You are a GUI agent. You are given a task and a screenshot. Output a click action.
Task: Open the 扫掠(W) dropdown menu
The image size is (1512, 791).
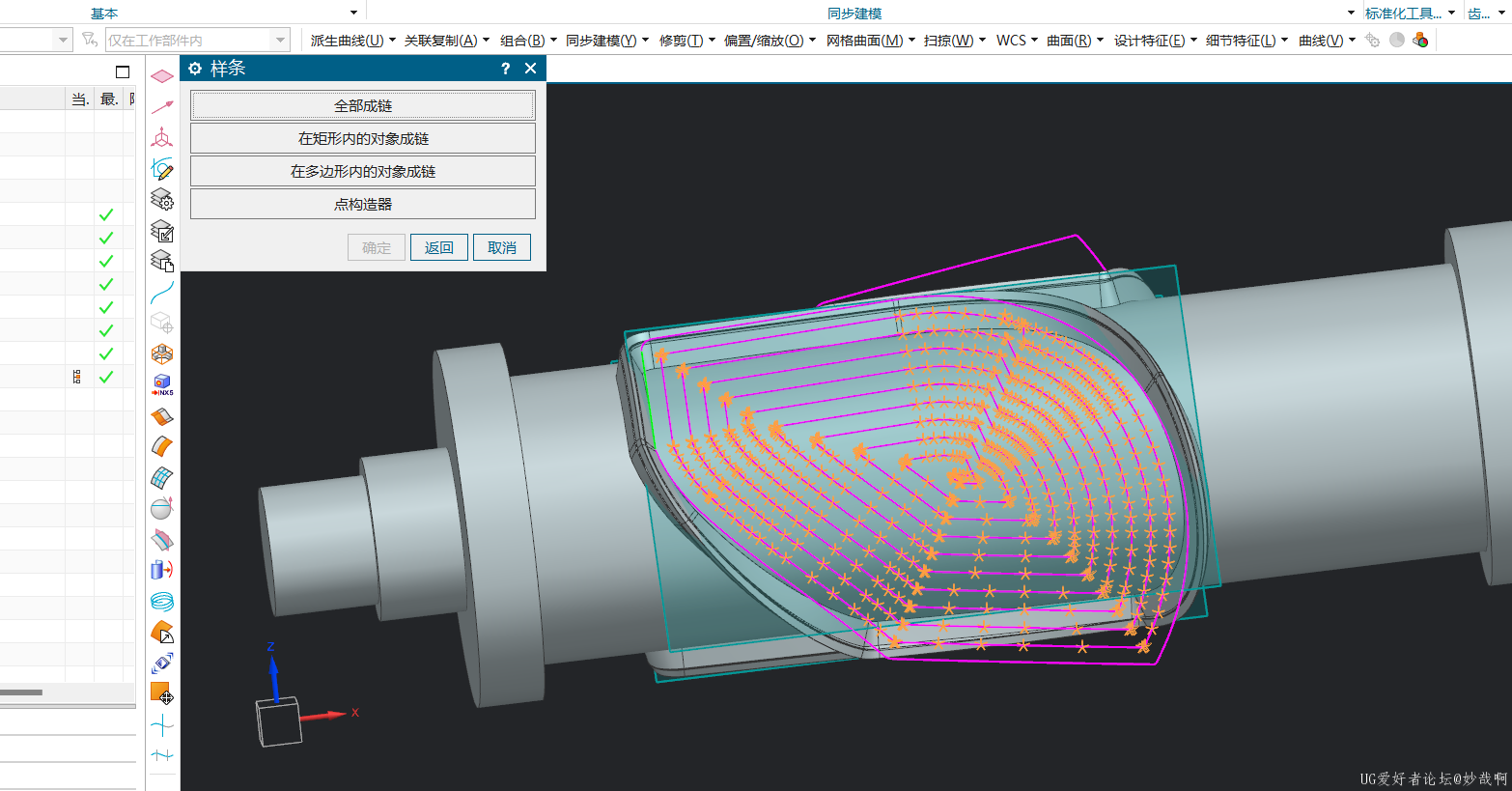955,41
